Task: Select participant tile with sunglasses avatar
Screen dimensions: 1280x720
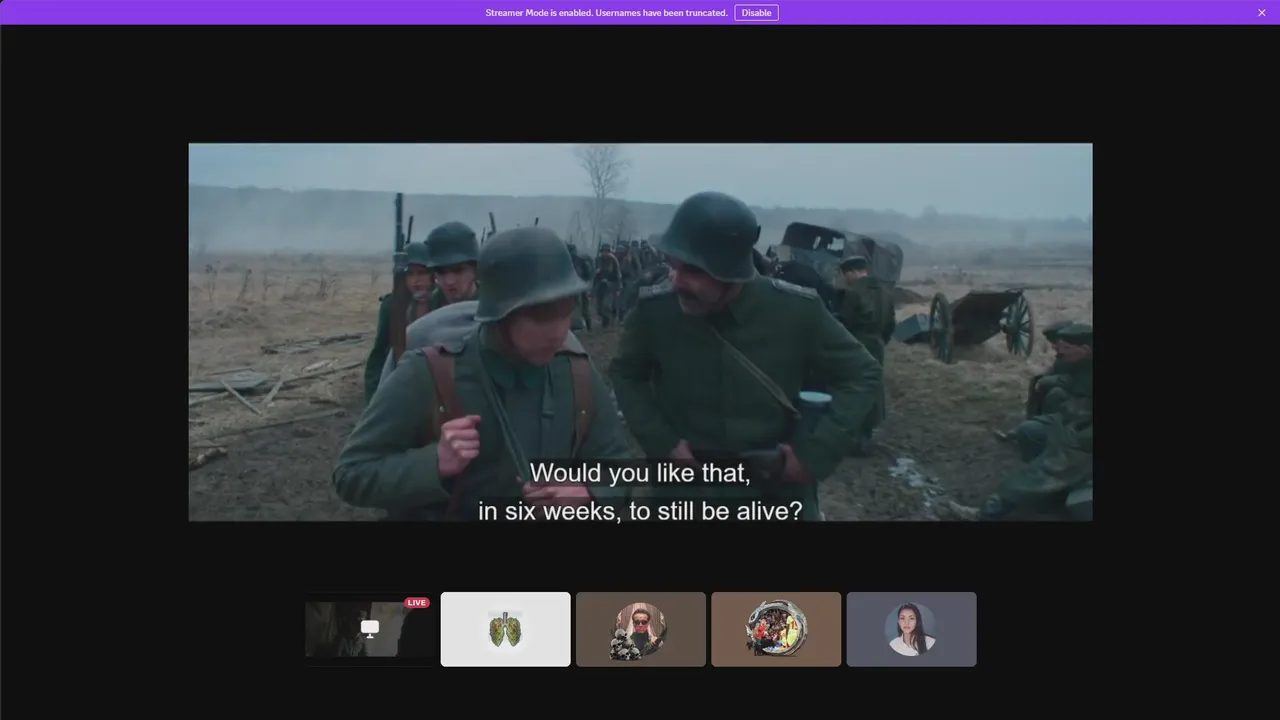Action: tap(641, 629)
